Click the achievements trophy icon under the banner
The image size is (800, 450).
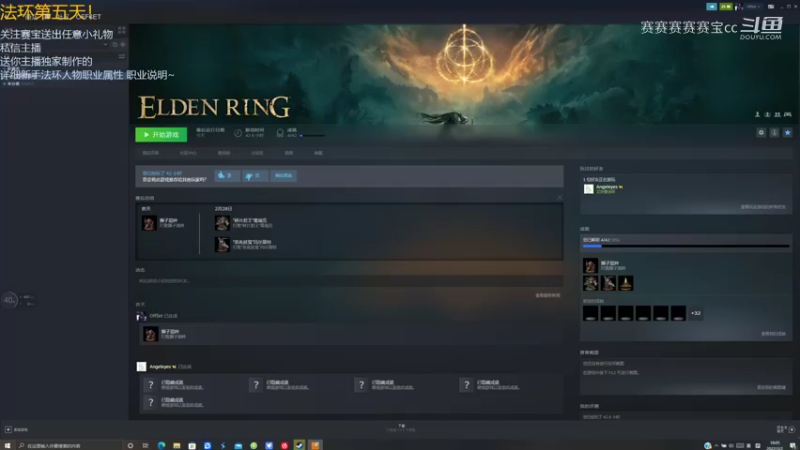click(x=280, y=133)
